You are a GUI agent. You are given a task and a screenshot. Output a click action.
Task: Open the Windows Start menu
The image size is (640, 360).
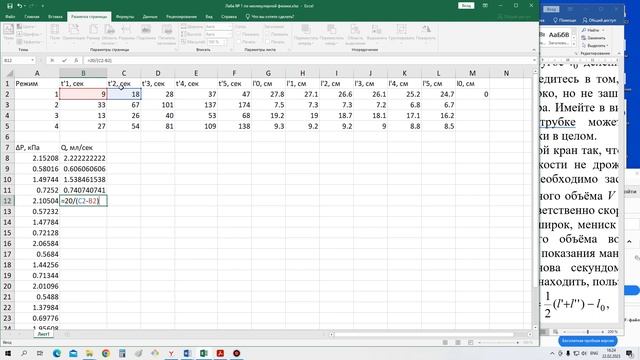[x=8, y=353]
